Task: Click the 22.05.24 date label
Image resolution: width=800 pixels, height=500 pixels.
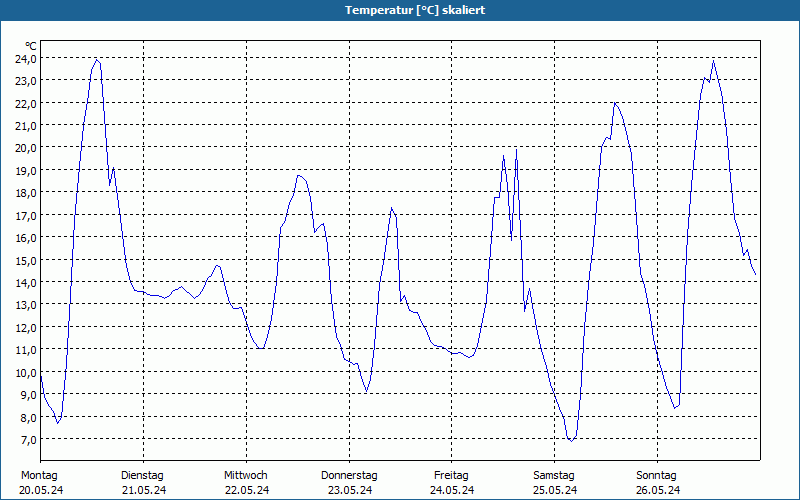Action: (247, 490)
